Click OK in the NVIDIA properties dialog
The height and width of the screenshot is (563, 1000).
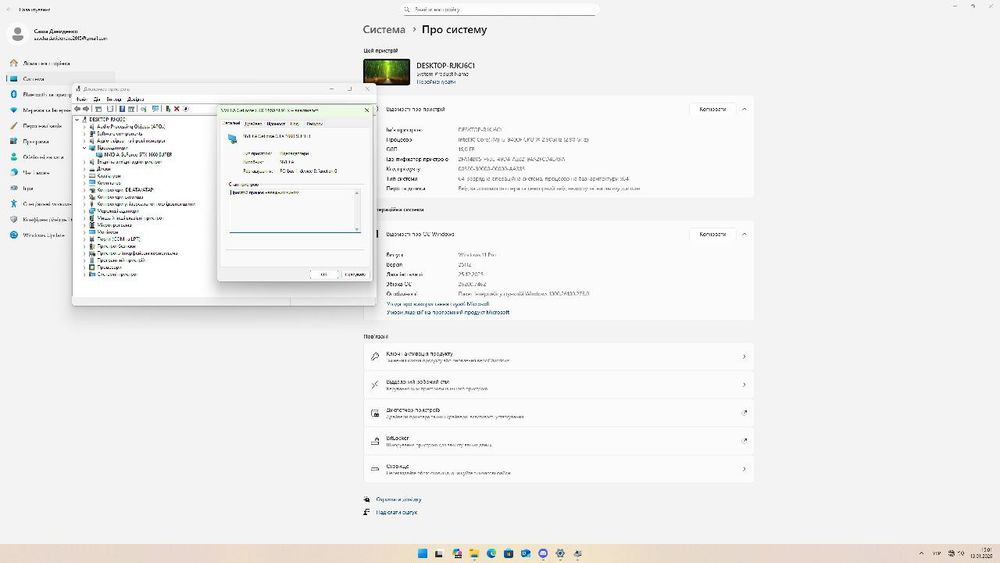tap(324, 274)
